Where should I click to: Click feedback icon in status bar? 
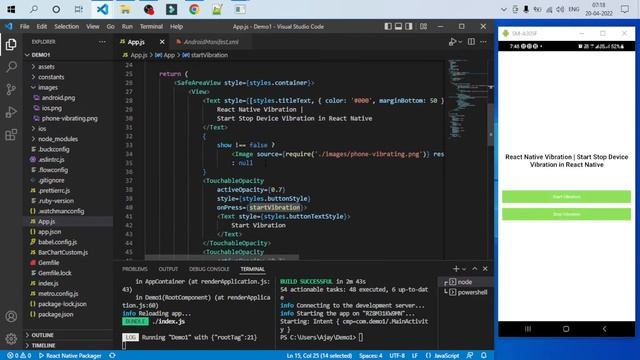tap(470, 356)
